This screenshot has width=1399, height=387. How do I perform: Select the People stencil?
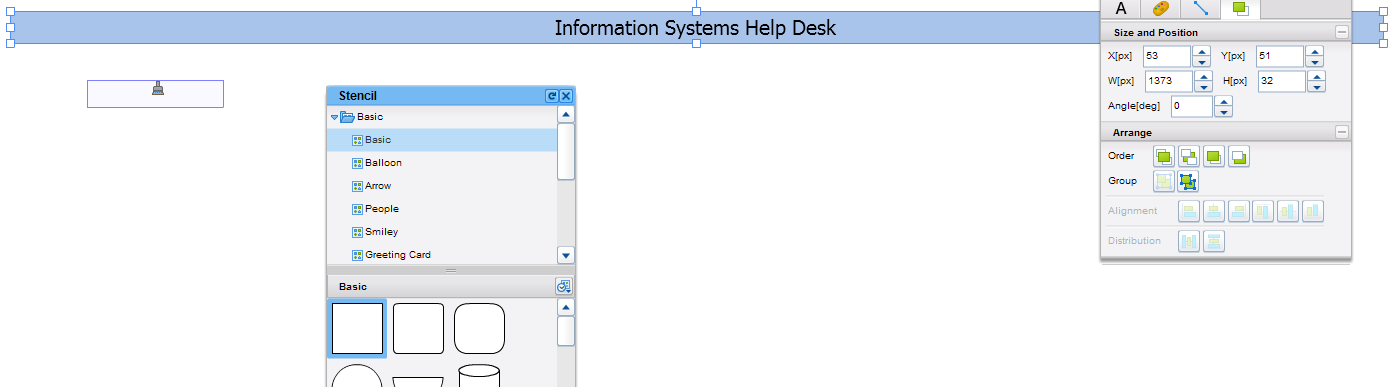[441, 208]
